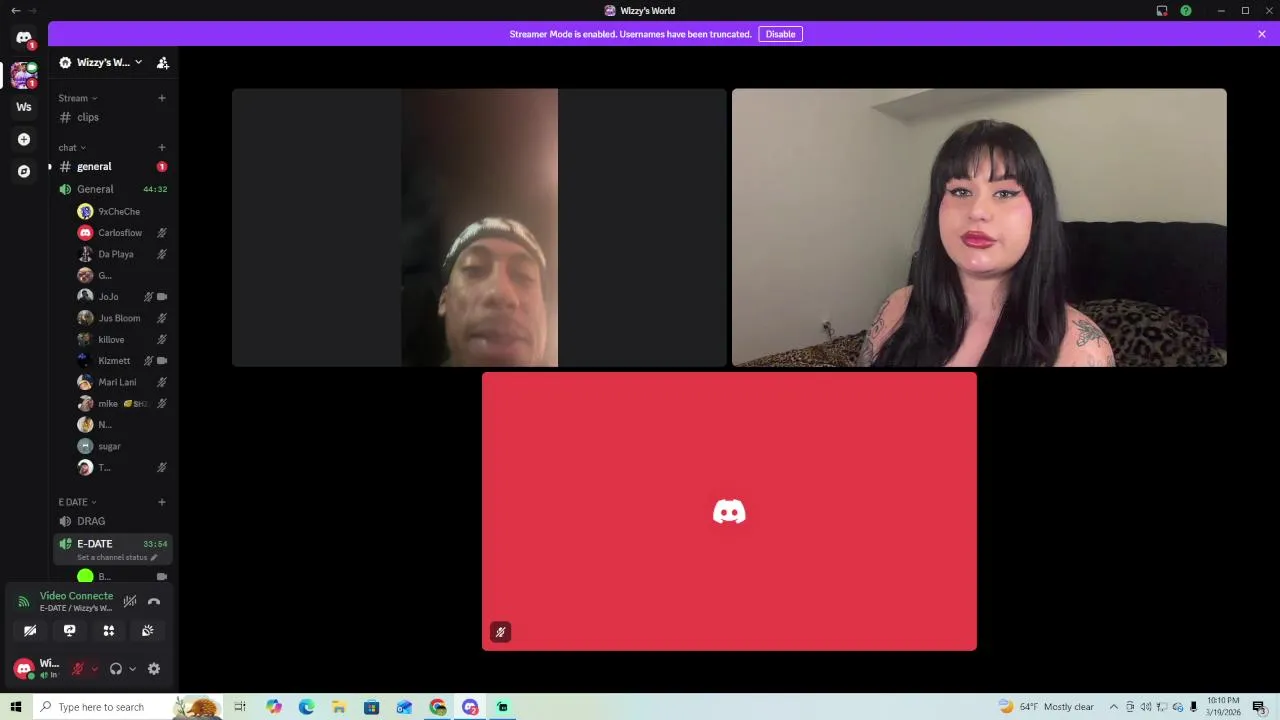Select user killove in voice list

coord(122,340)
